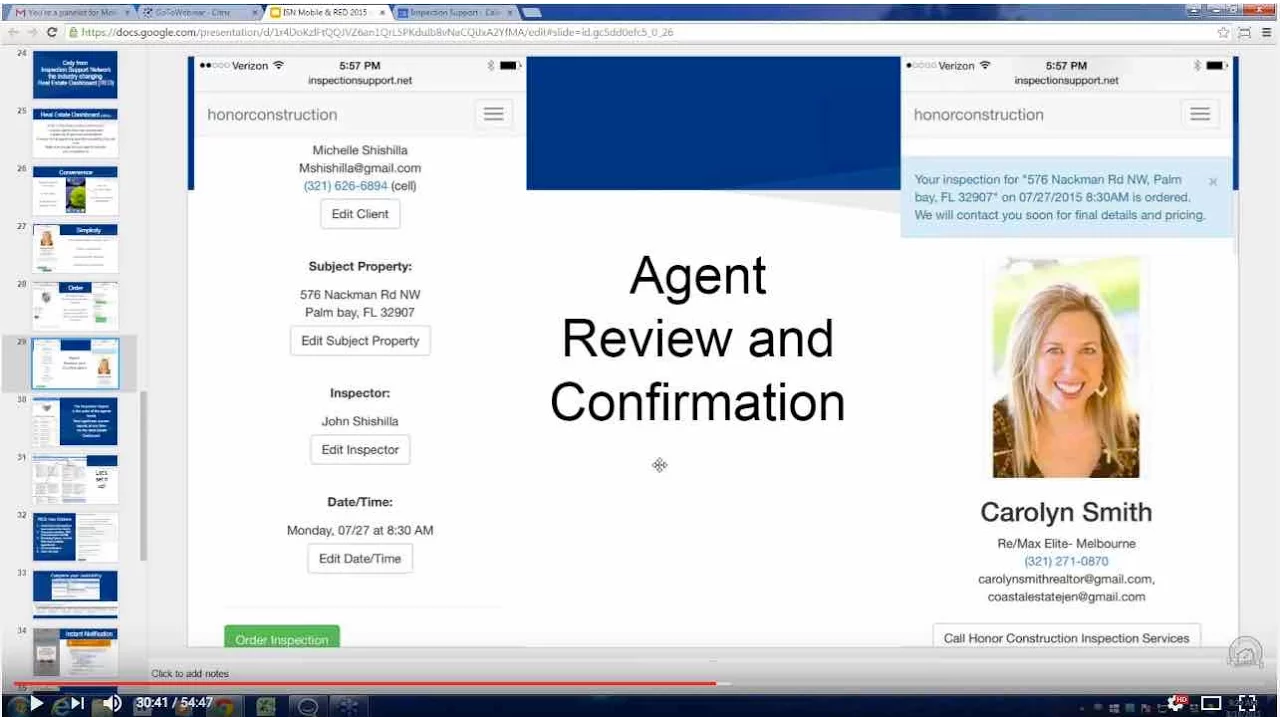Click the docs.google.com address bar

(640, 32)
